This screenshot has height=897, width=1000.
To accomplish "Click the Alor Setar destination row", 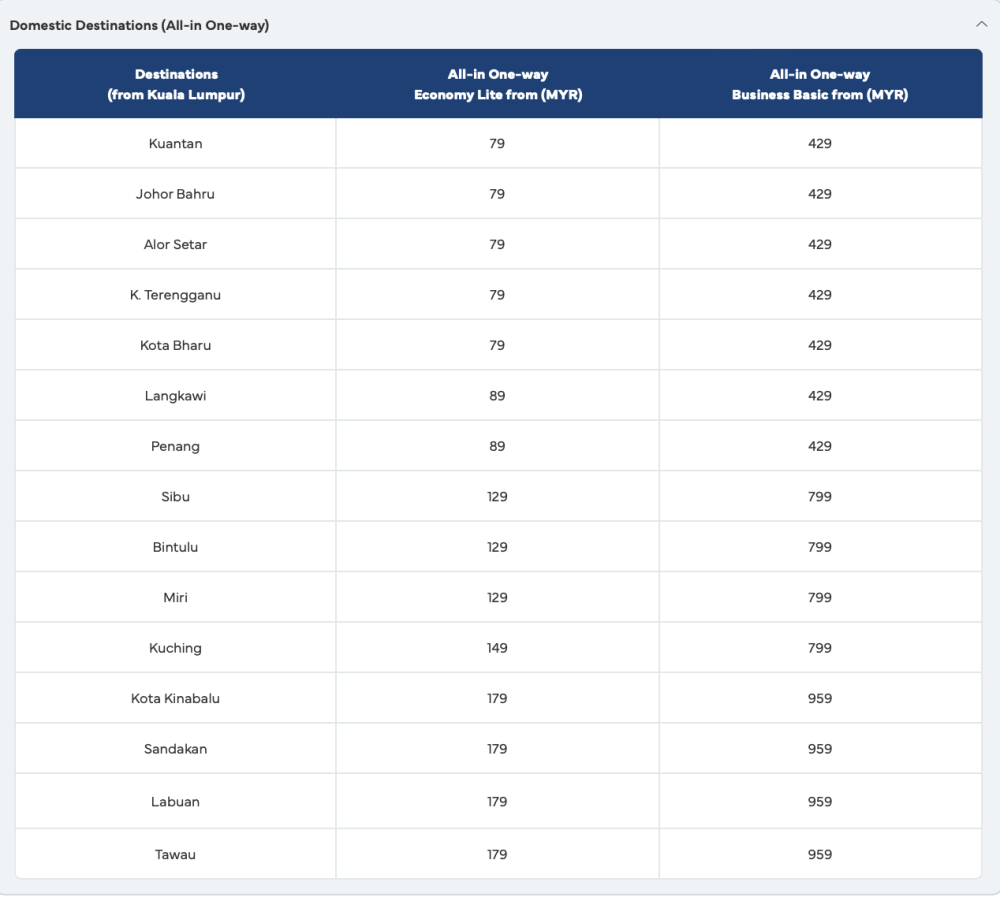I will coord(176,245).
